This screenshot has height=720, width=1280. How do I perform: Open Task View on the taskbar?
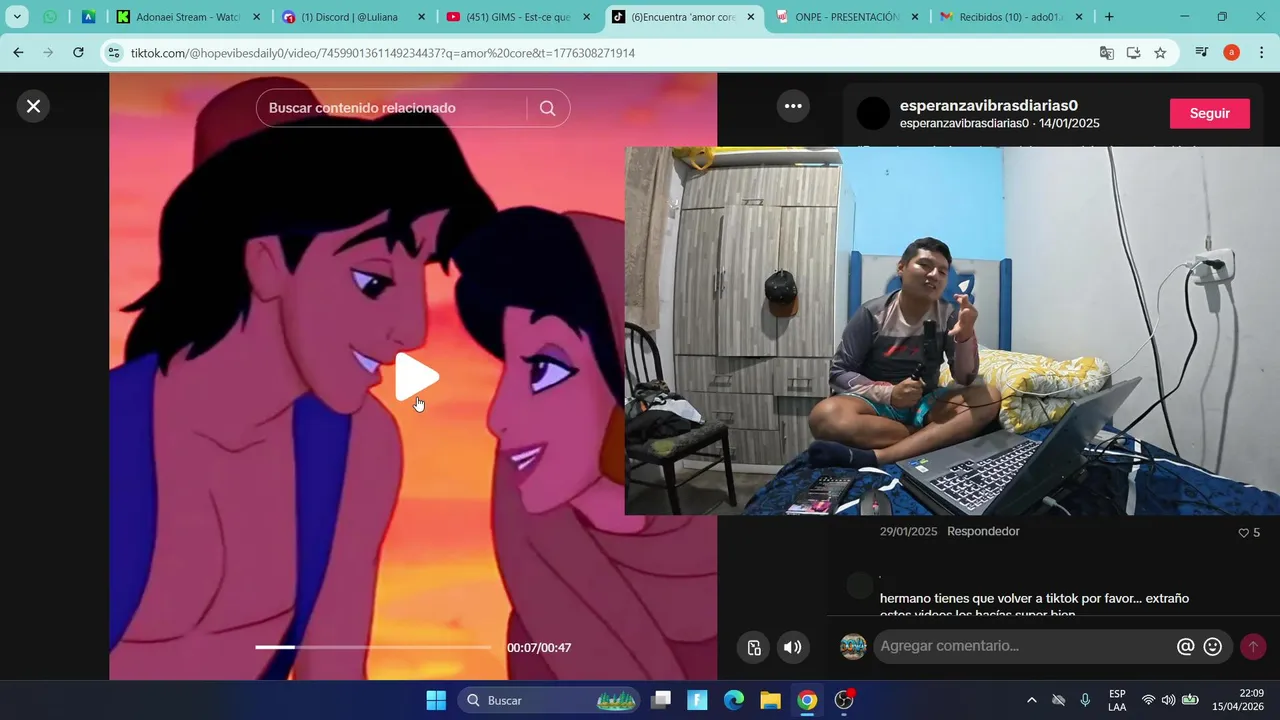tap(661, 700)
